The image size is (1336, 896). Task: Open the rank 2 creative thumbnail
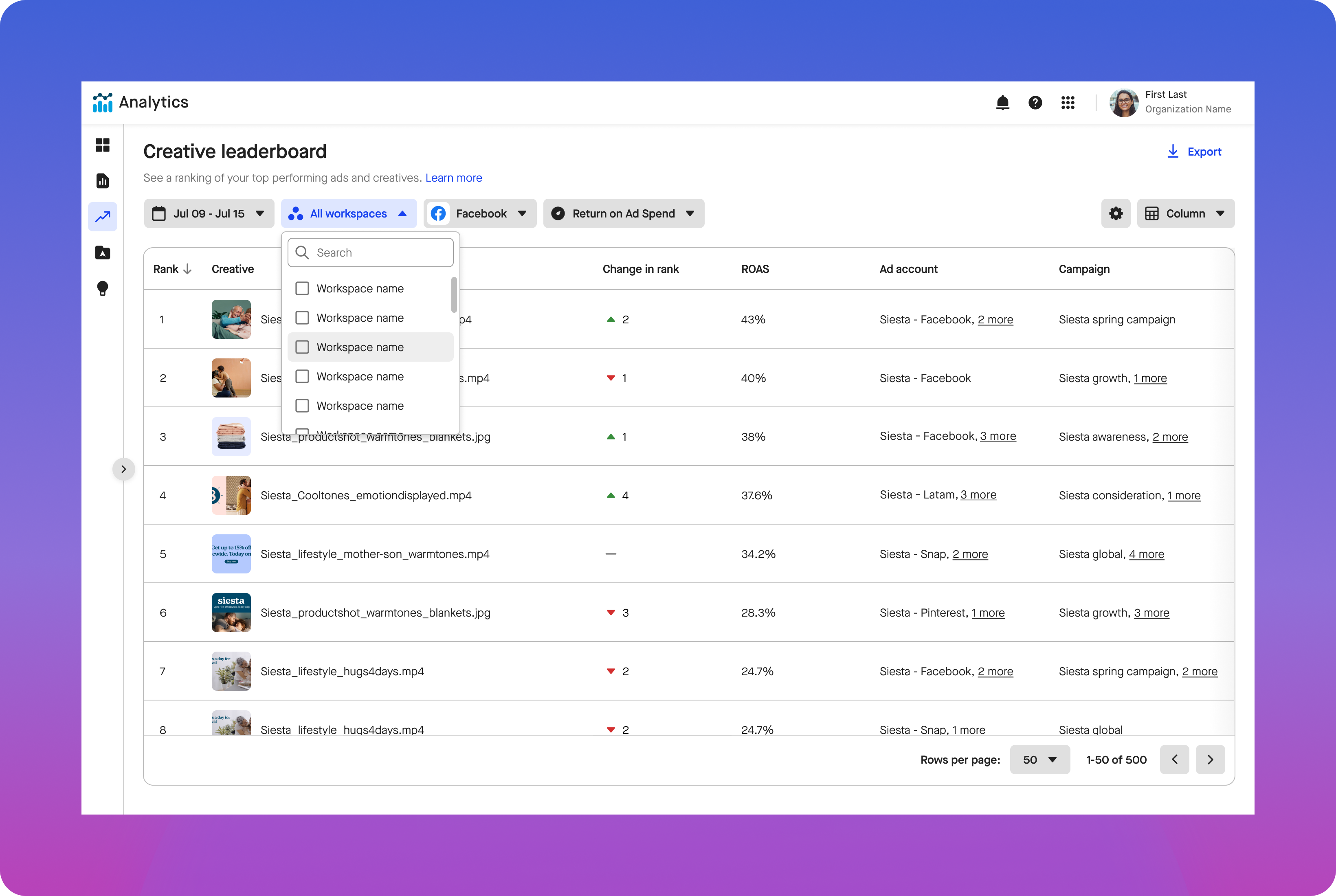pyautogui.click(x=231, y=378)
